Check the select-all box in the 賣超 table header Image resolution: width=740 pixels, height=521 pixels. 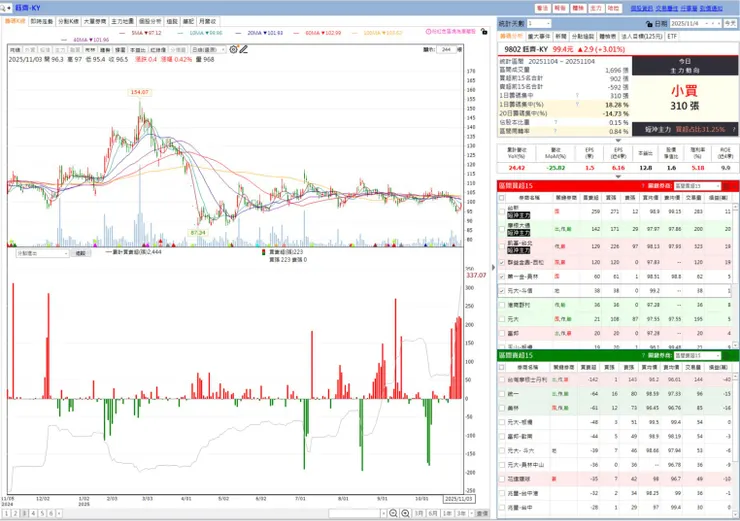click(x=502, y=367)
